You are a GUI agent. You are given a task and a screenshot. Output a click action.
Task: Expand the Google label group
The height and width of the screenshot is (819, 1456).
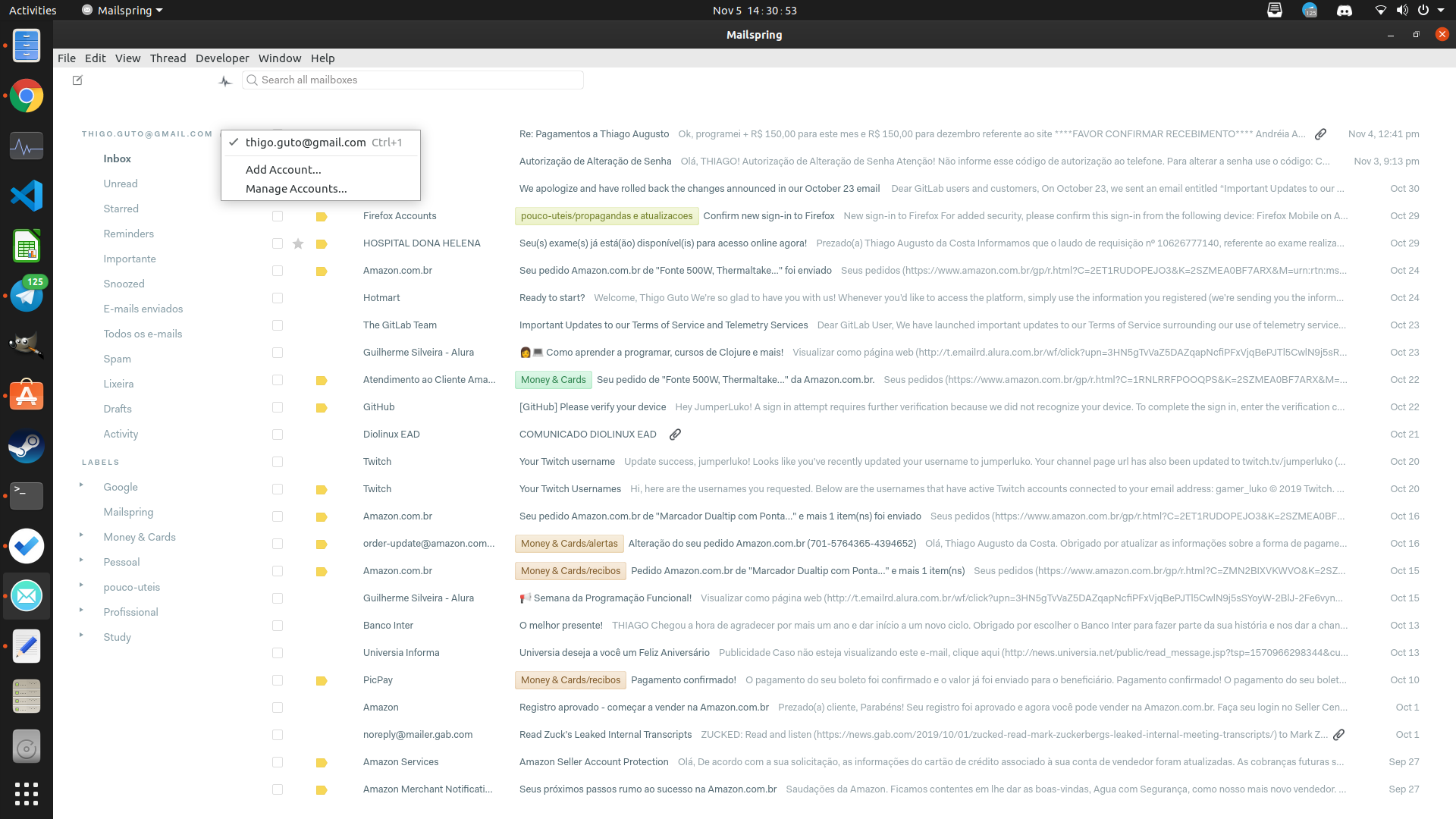tap(82, 486)
